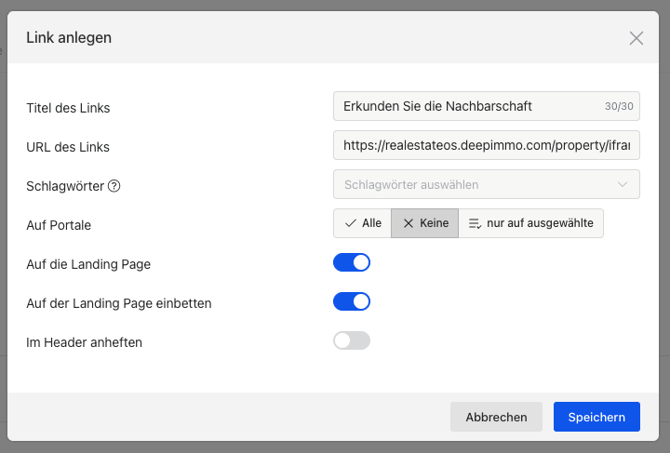Screen dimensions: 670x453
Task: Enable the Im Header anheften switch
Action: pyautogui.click(x=352, y=341)
